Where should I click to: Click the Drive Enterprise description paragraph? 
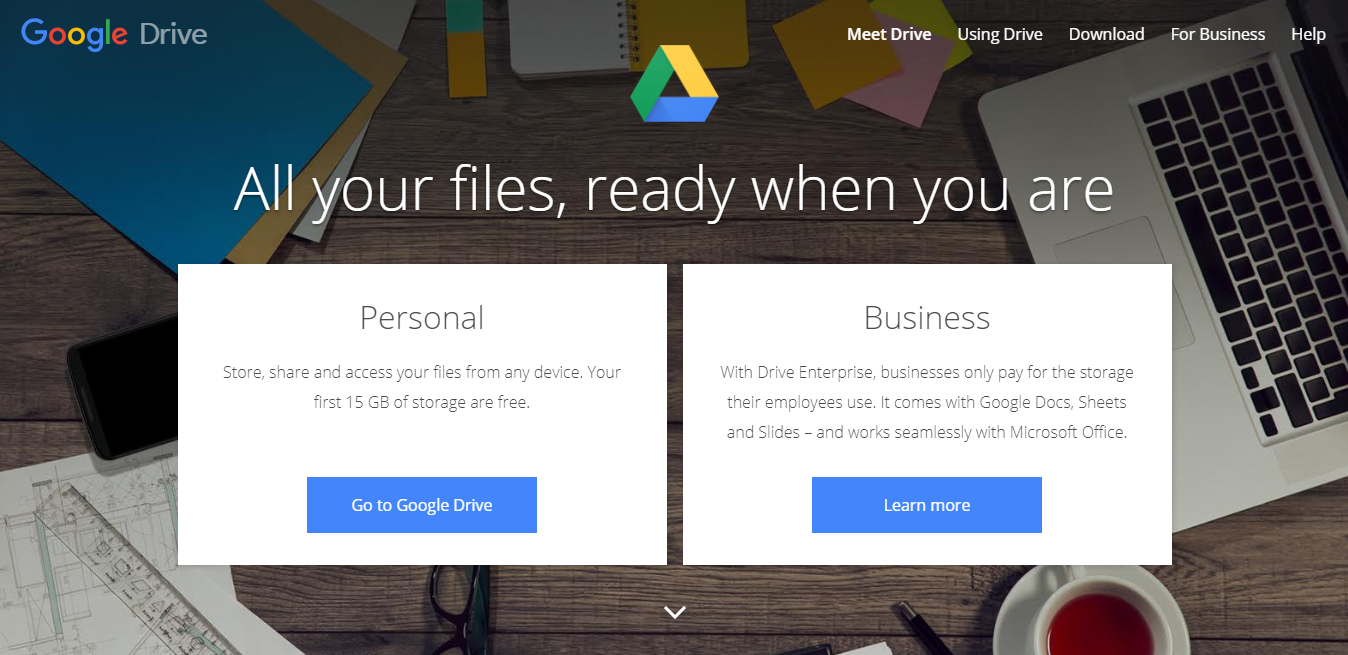(x=927, y=403)
